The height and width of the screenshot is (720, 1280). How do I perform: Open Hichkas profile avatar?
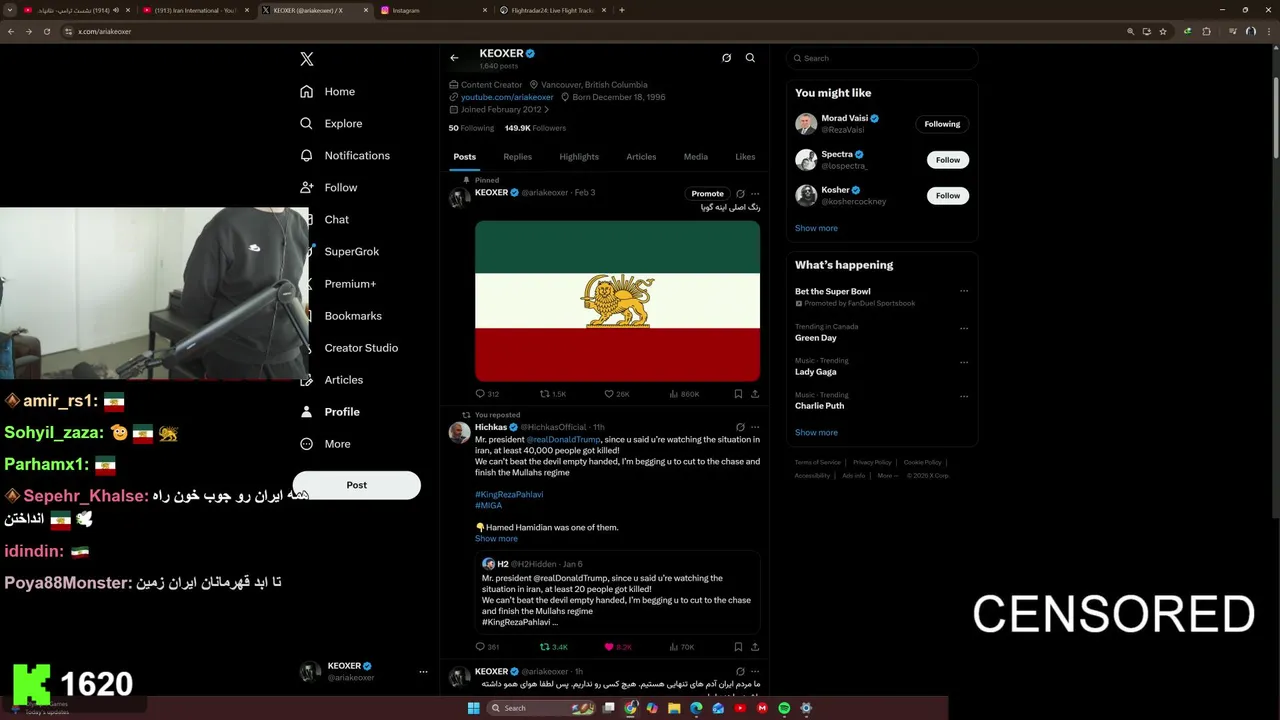coord(459,432)
